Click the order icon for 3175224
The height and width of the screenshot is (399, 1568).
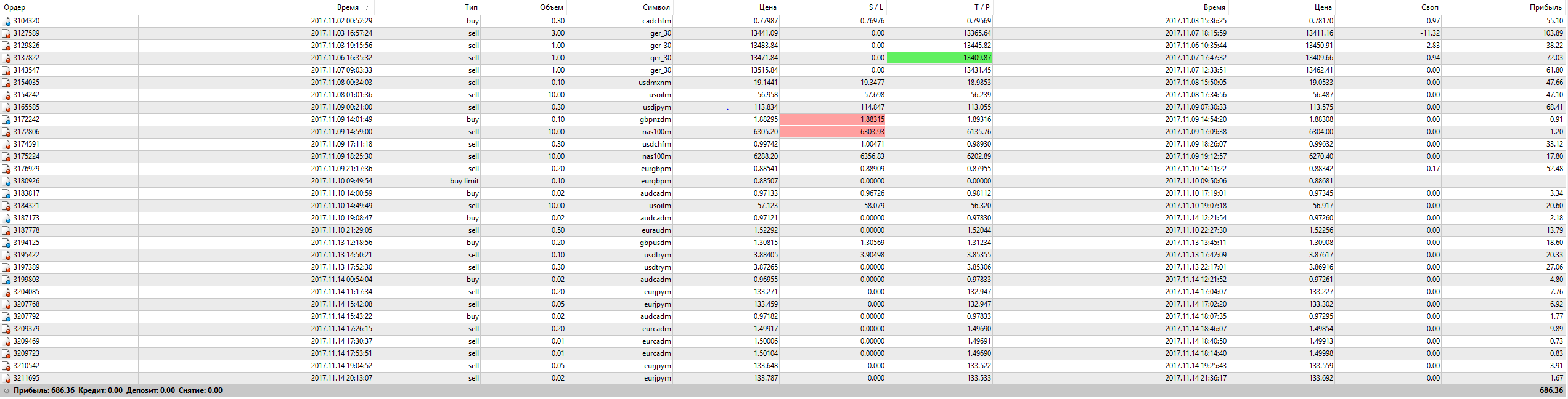pyautogui.click(x=6, y=156)
